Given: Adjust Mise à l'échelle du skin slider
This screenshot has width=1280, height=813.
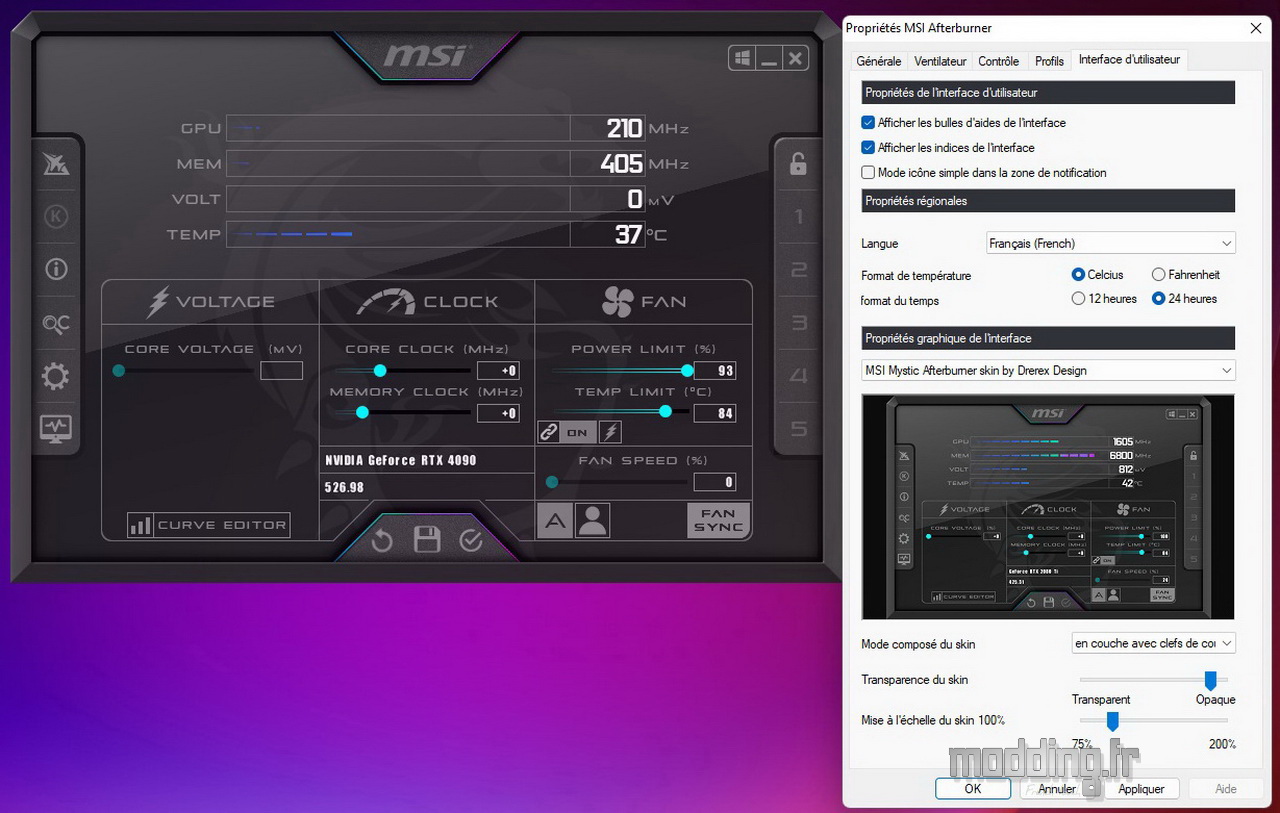Looking at the screenshot, I should 1112,721.
